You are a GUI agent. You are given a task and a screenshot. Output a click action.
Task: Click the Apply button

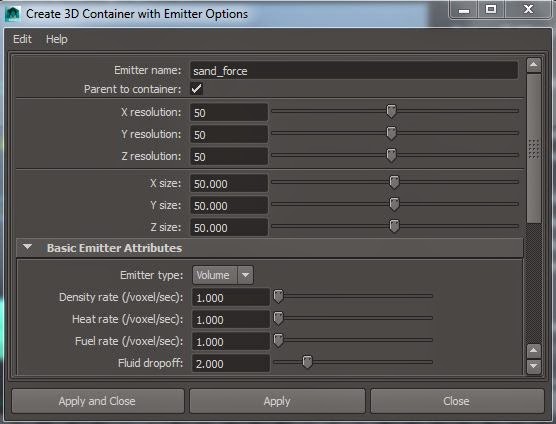pyautogui.click(x=277, y=401)
